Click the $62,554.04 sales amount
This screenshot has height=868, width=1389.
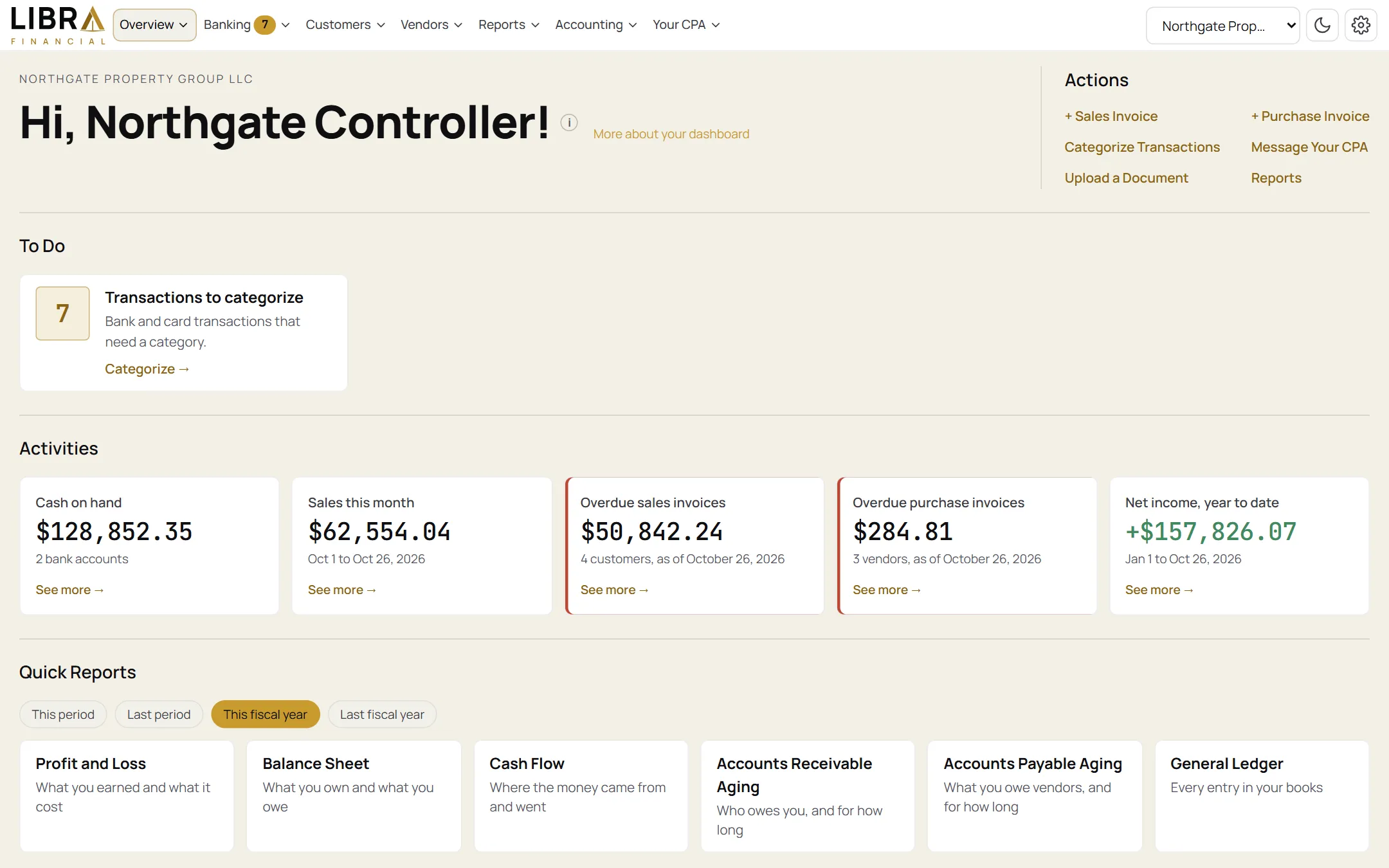[x=379, y=532]
